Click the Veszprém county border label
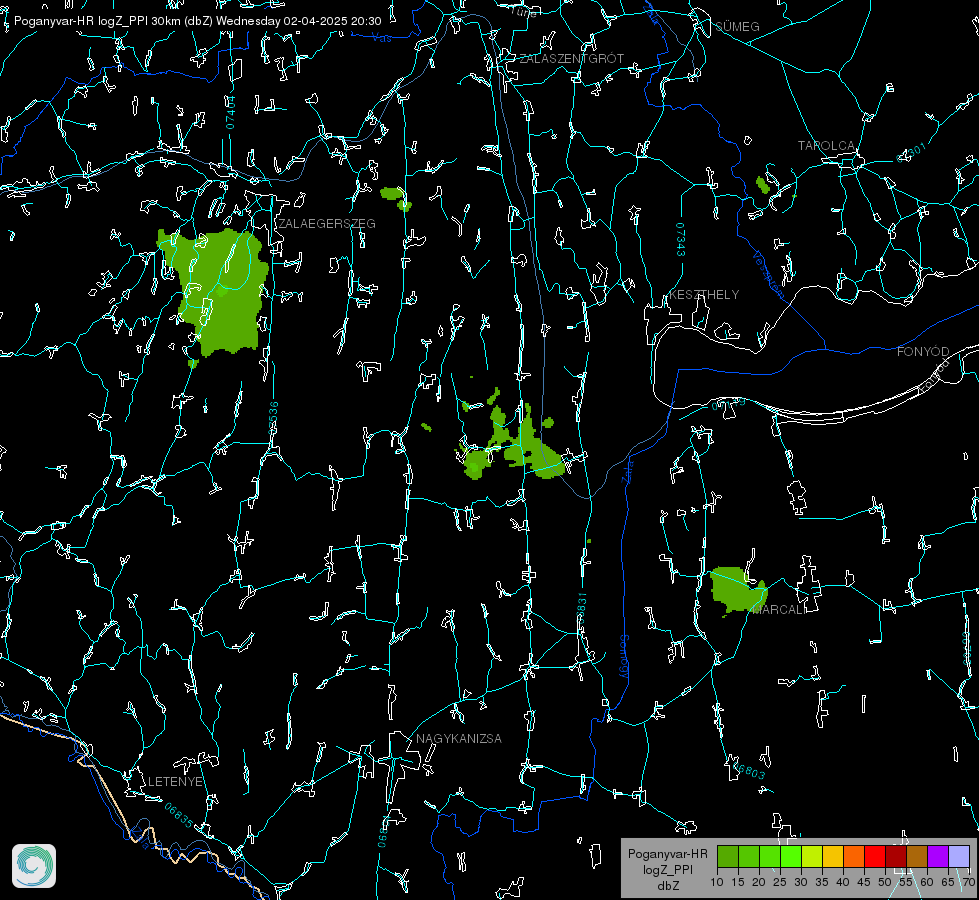The width and height of the screenshot is (979, 900). pos(768,274)
